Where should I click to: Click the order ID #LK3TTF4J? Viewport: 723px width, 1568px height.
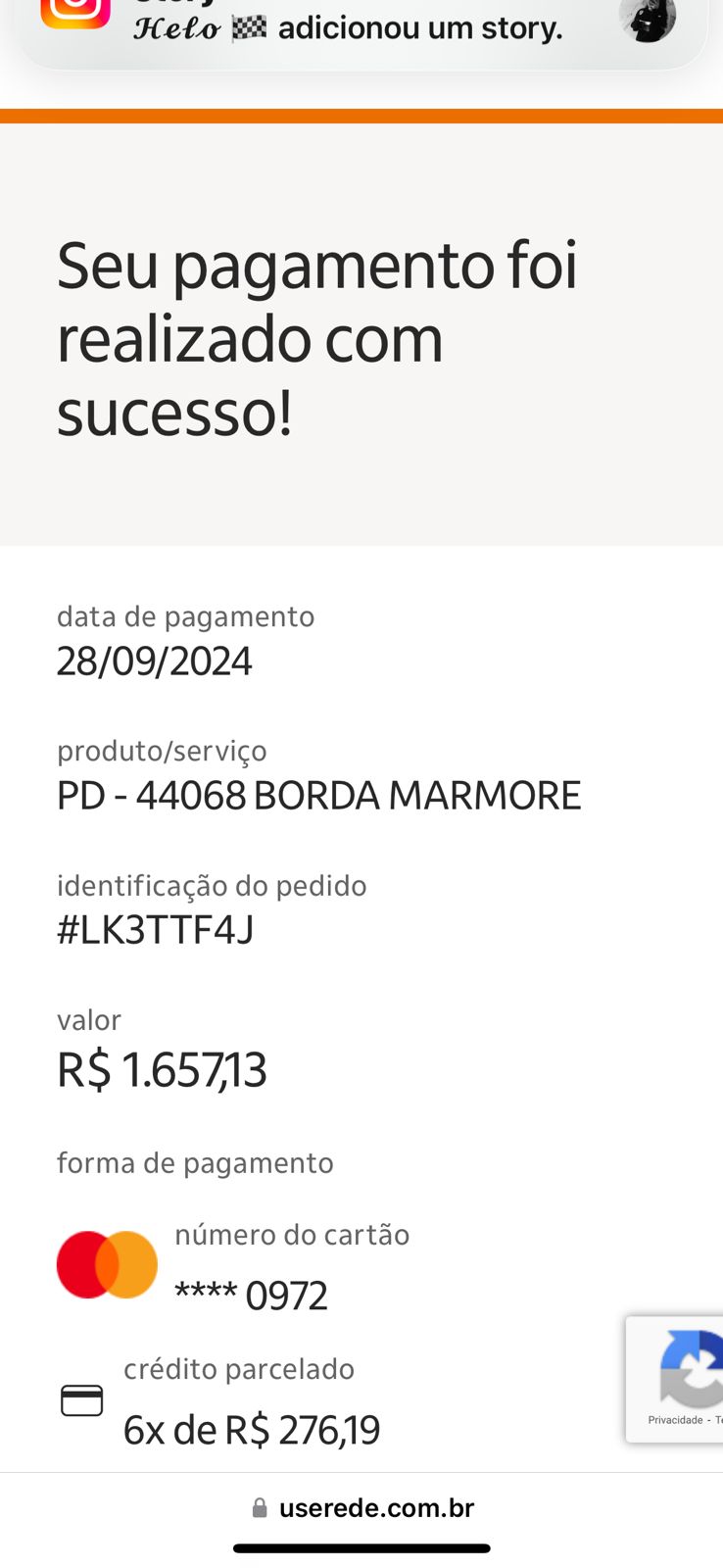click(156, 929)
